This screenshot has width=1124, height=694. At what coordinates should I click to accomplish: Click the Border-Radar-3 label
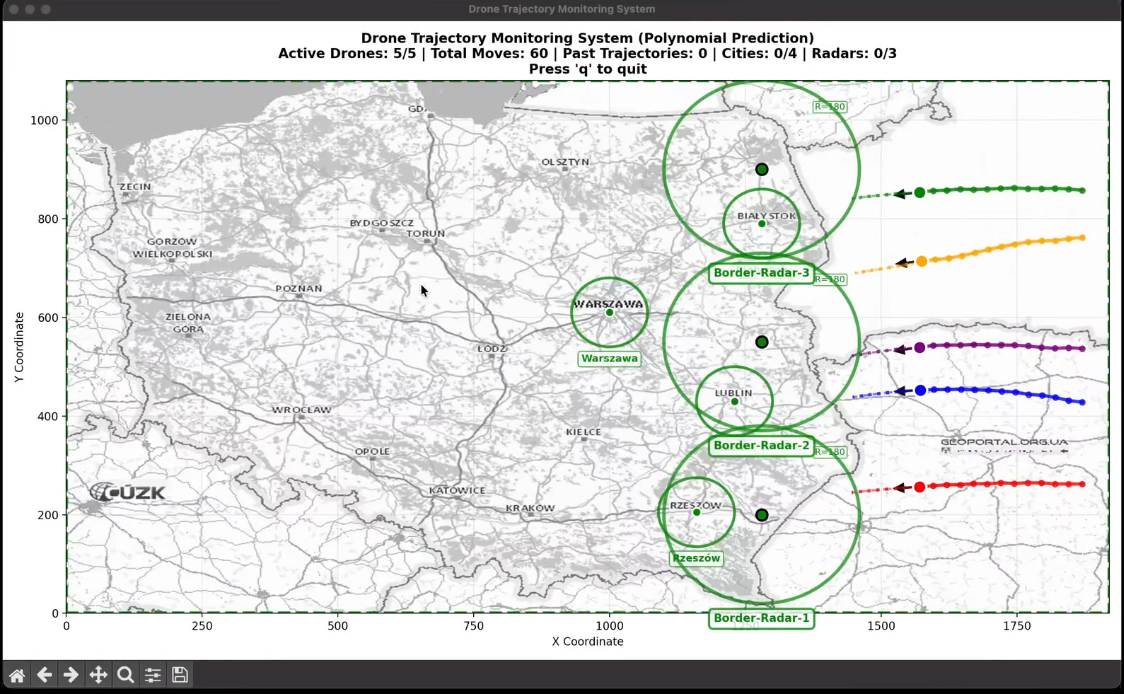(x=761, y=273)
